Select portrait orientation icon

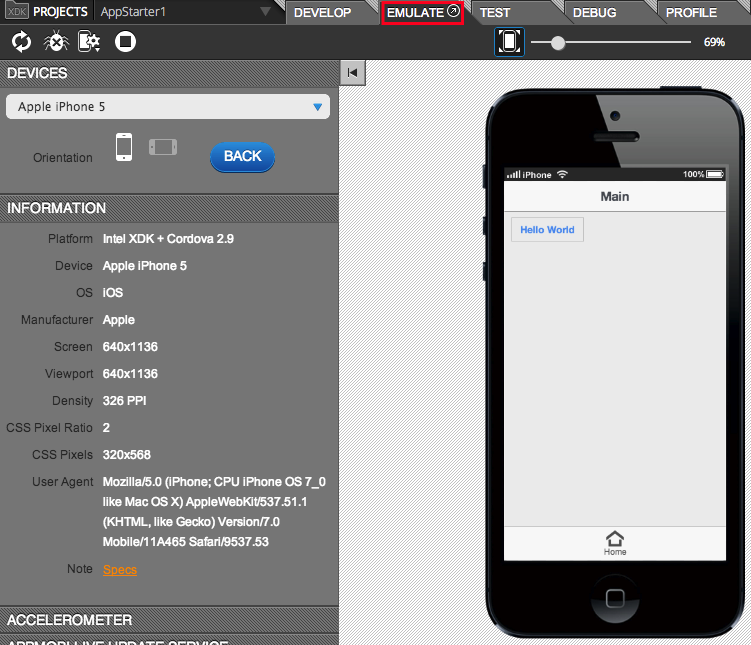(x=124, y=147)
